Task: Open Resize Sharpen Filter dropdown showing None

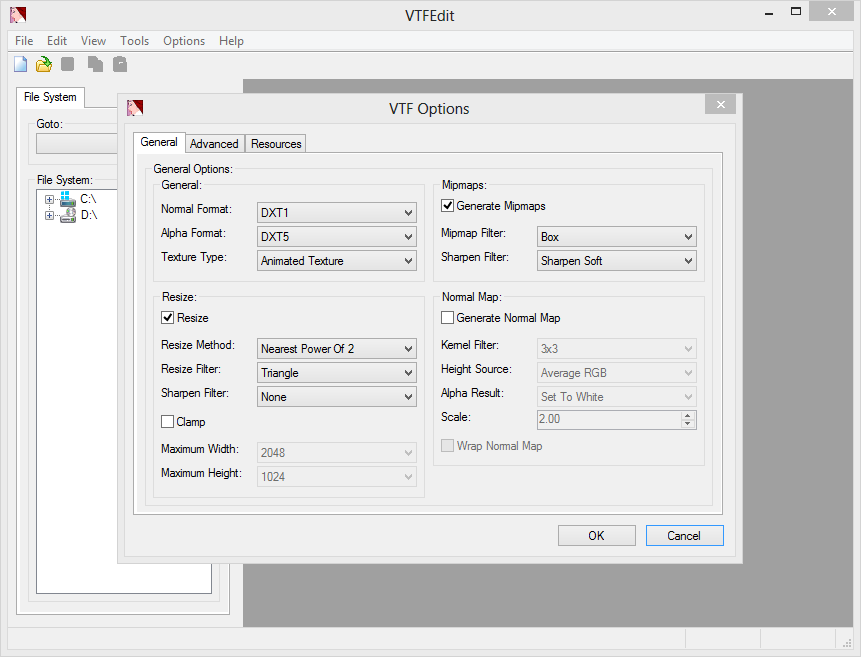Action: [337, 397]
